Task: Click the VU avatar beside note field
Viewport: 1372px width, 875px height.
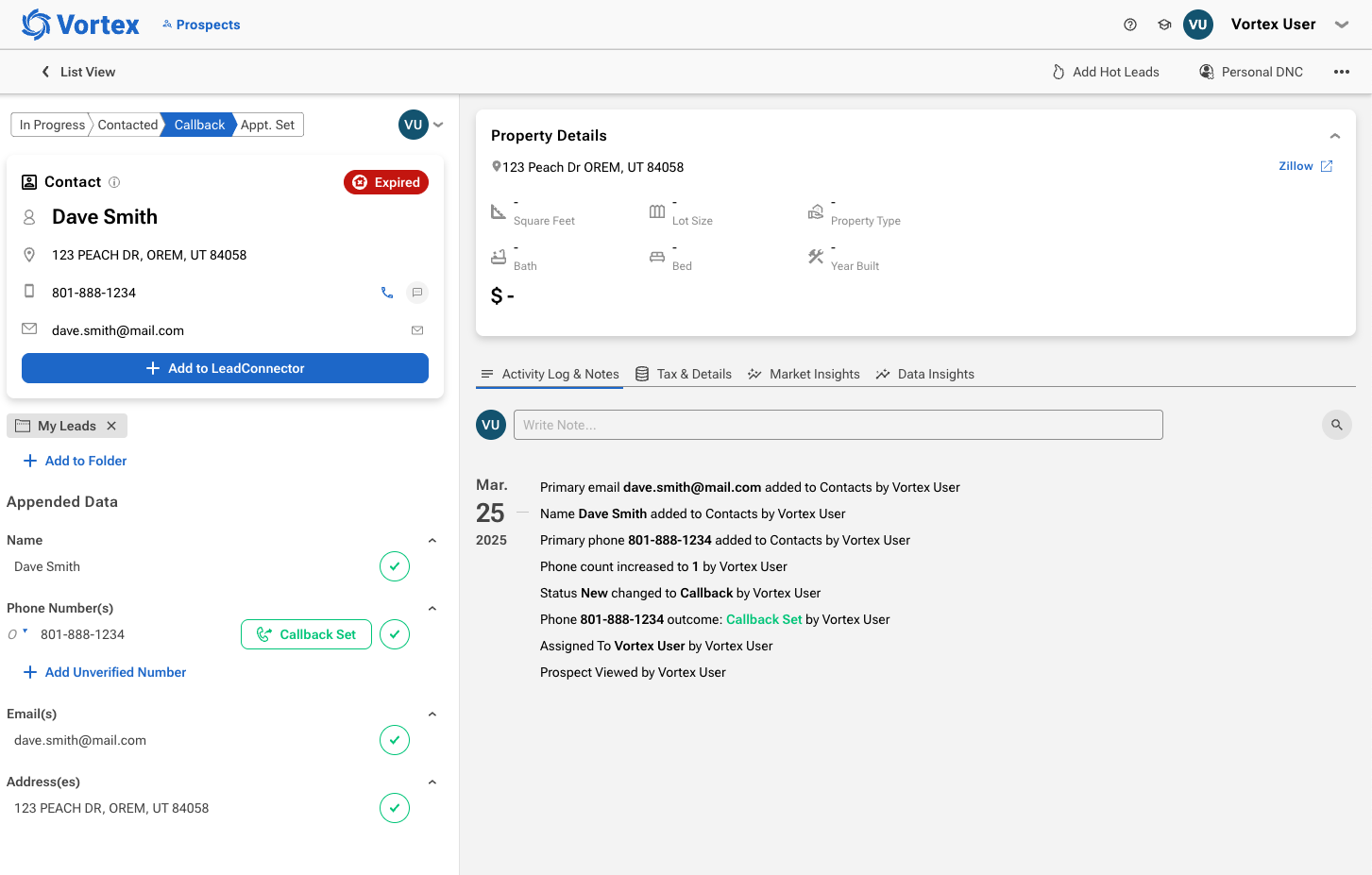Action: pos(491,425)
